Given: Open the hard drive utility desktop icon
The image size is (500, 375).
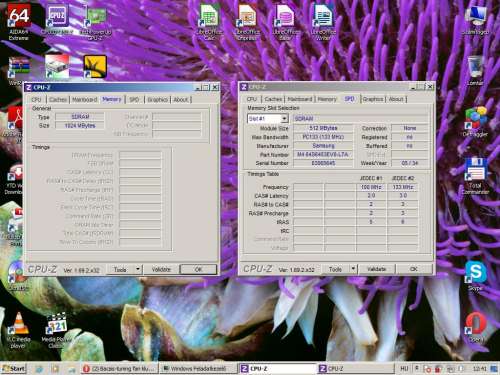Looking at the screenshot, I should 57,66.
